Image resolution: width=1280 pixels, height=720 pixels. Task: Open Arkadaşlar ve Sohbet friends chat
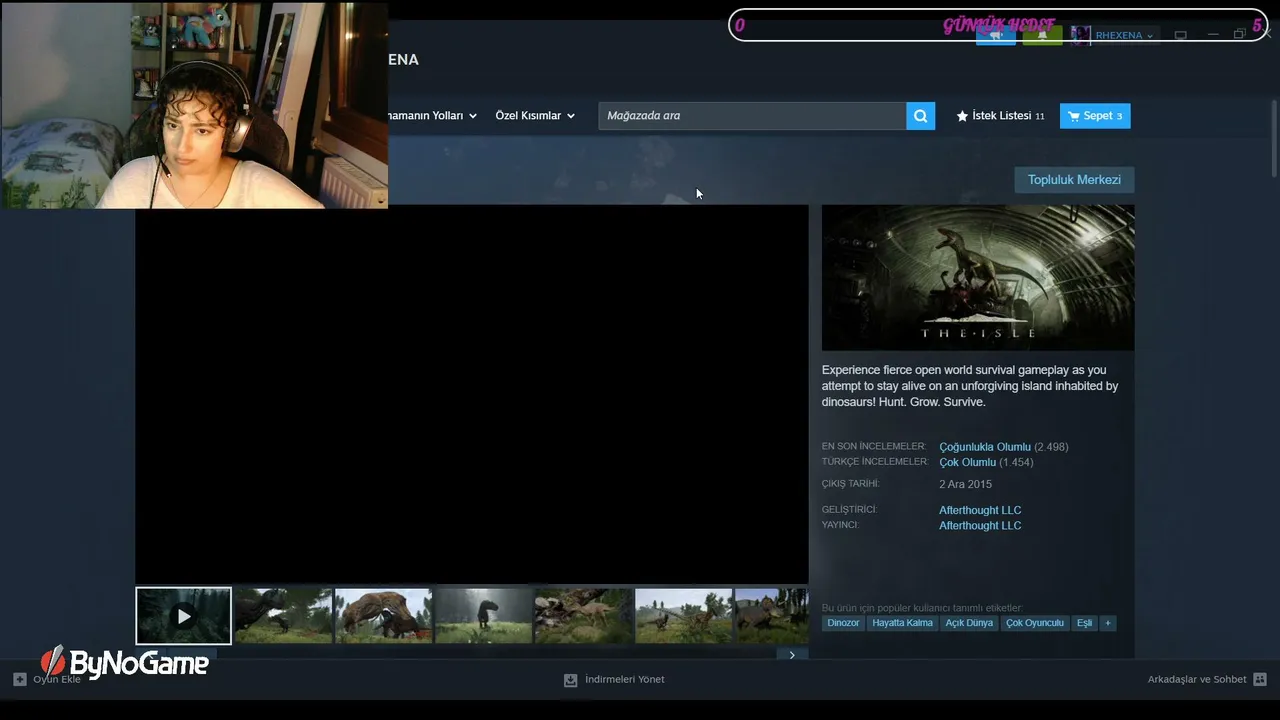1207,680
